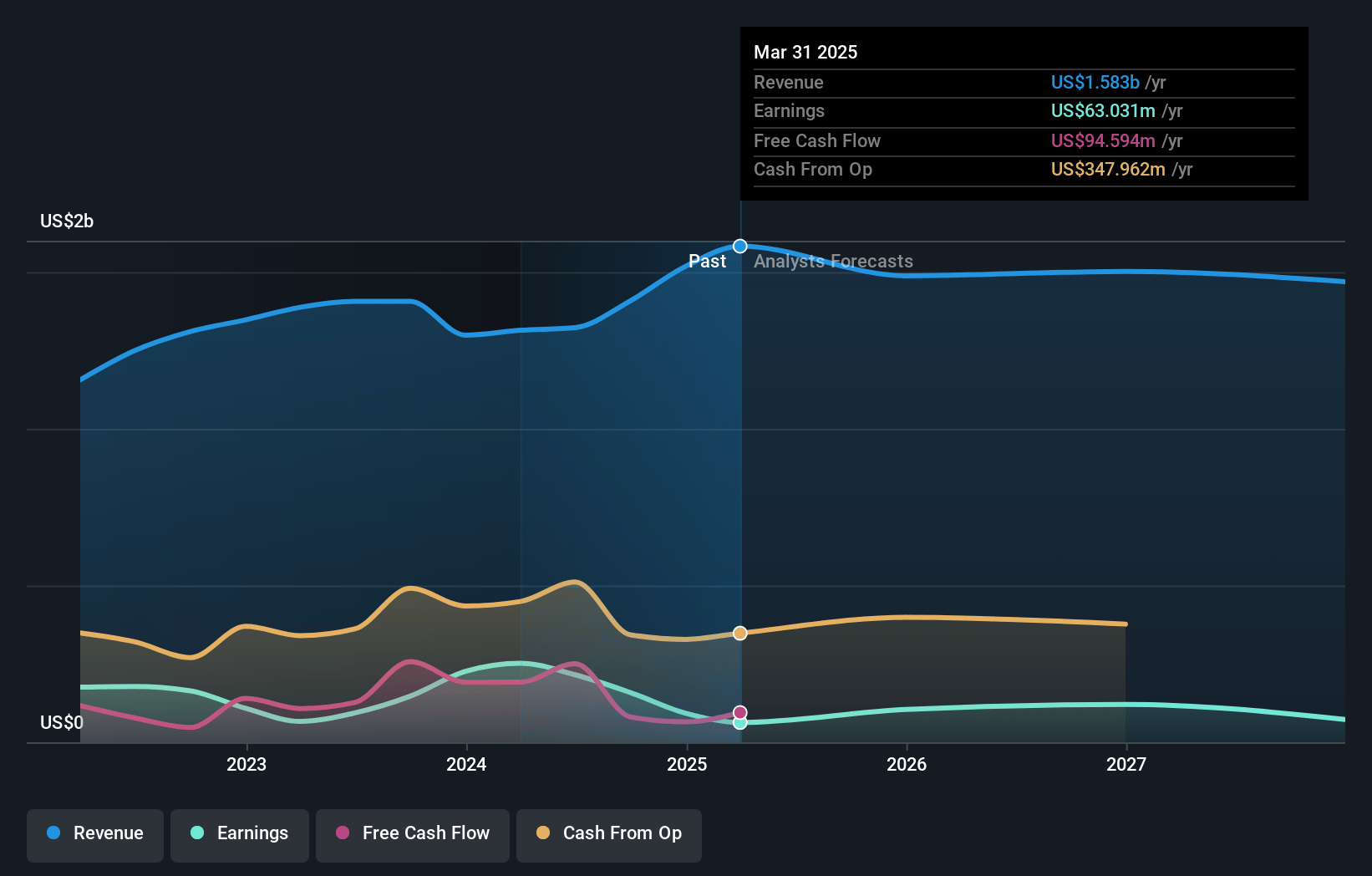Click the blue Revenue marker on the chart
Viewport: 1372px width, 876px height.
pyautogui.click(x=740, y=246)
